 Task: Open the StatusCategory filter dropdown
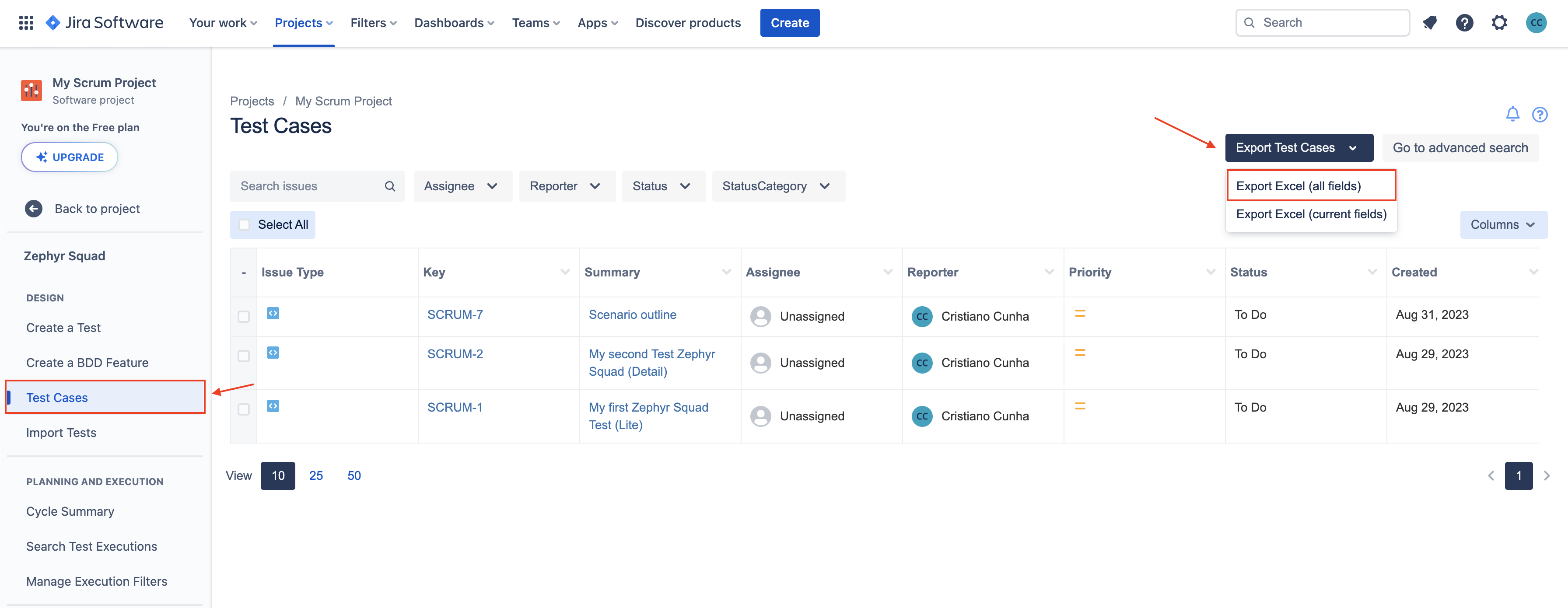point(778,186)
